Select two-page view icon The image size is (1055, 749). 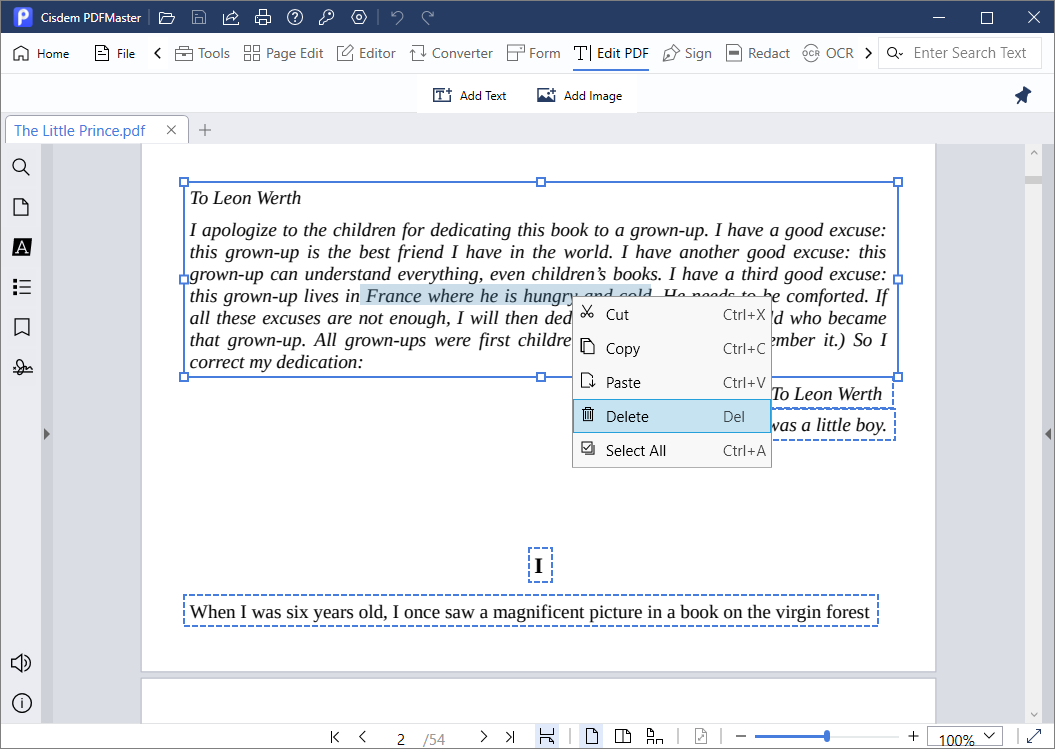click(623, 736)
